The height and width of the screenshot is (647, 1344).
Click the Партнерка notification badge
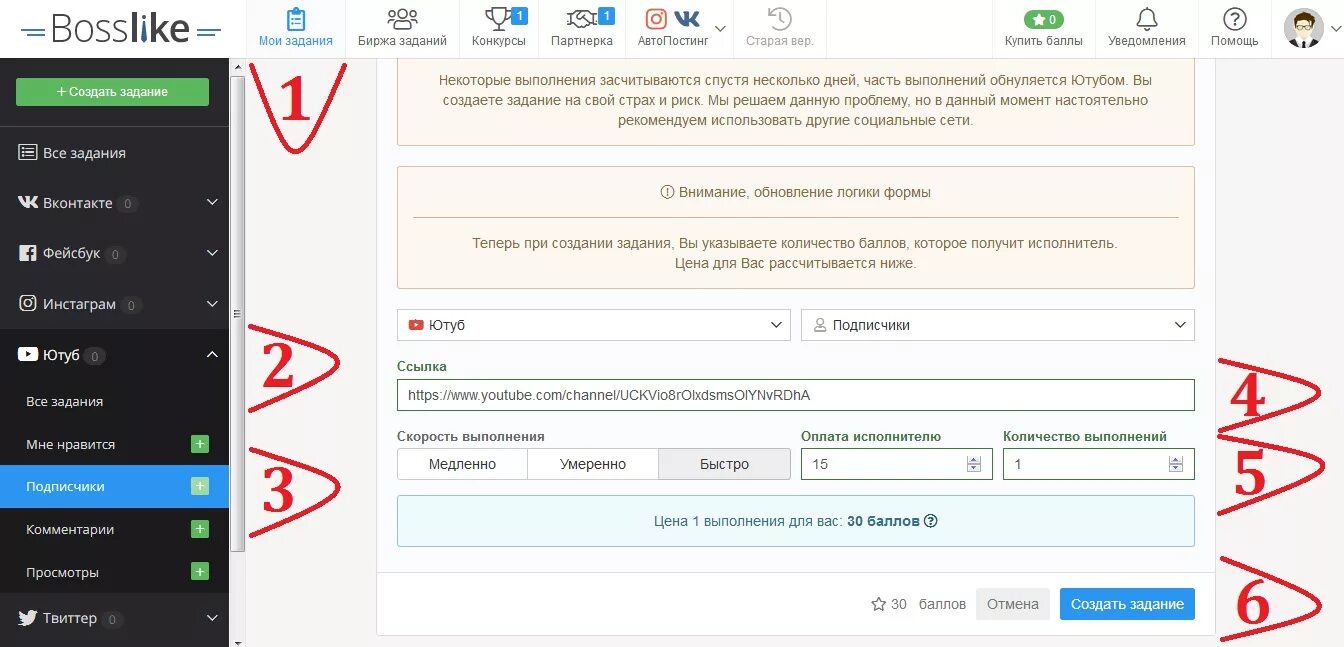[x=606, y=16]
